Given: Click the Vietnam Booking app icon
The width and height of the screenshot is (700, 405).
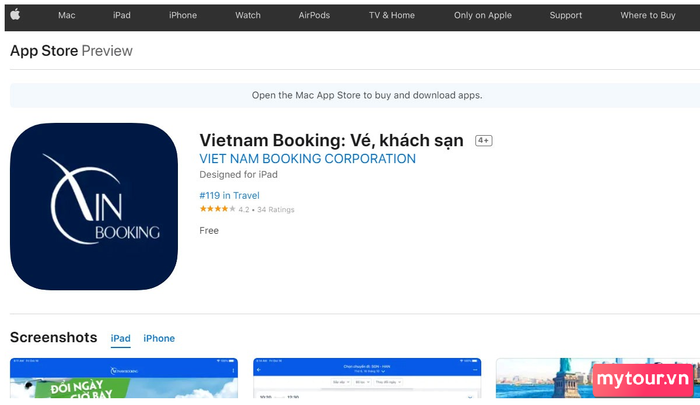Looking at the screenshot, I should 94,206.
